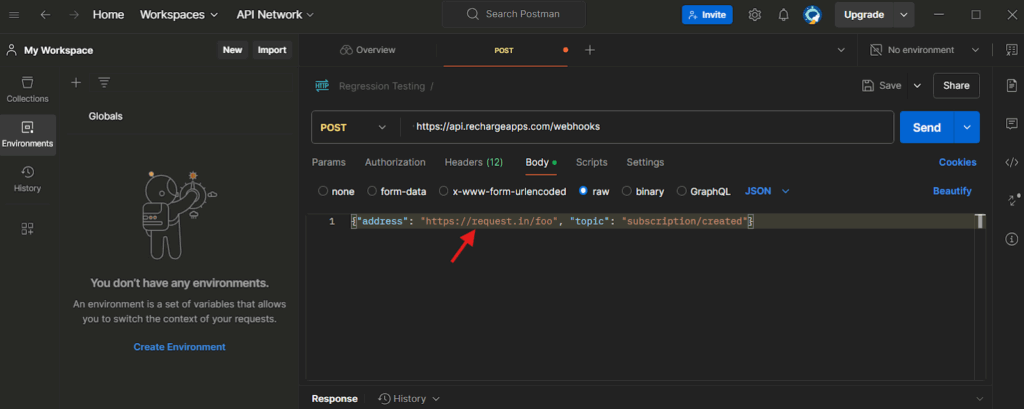Open the Headers (12) tab
The image size is (1024, 409).
[473, 162]
